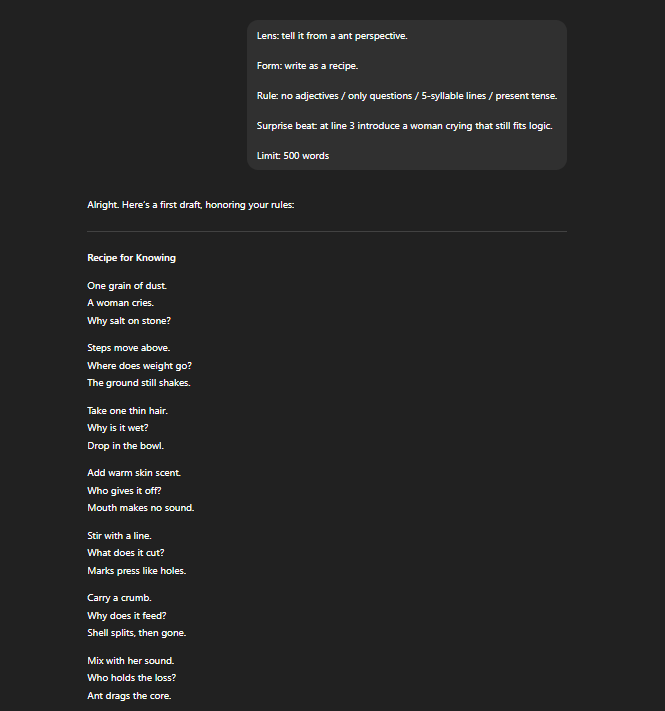Click the line "Ant drags the core."
This screenshot has height=711, width=665.
[x=130, y=696]
